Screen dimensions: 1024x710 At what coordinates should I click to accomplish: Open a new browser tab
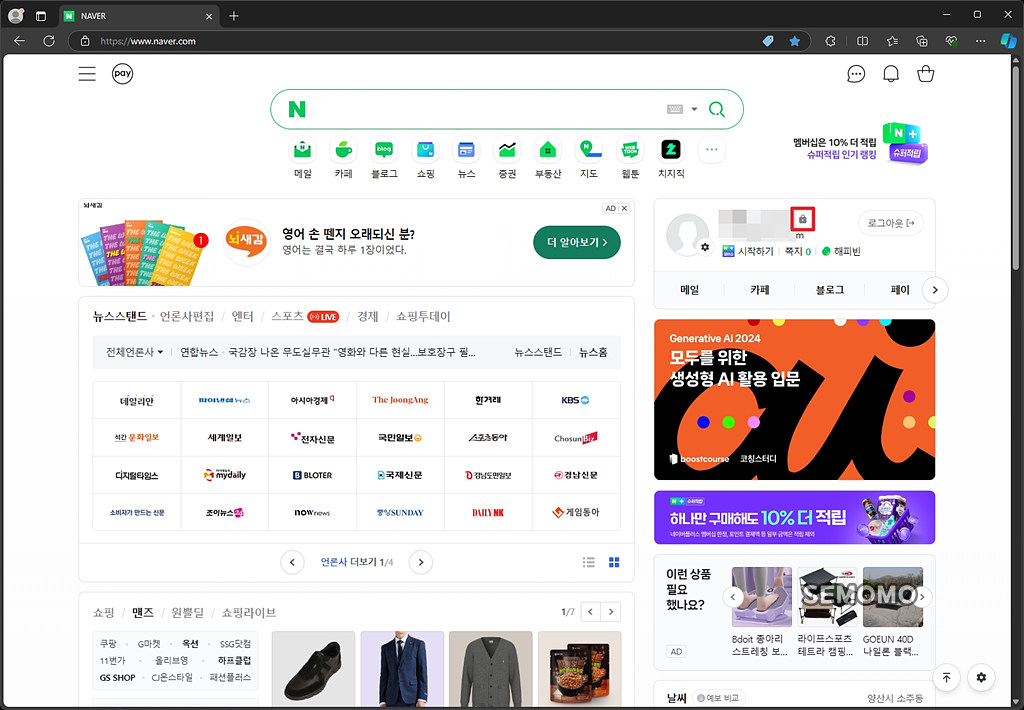[234, 16]
